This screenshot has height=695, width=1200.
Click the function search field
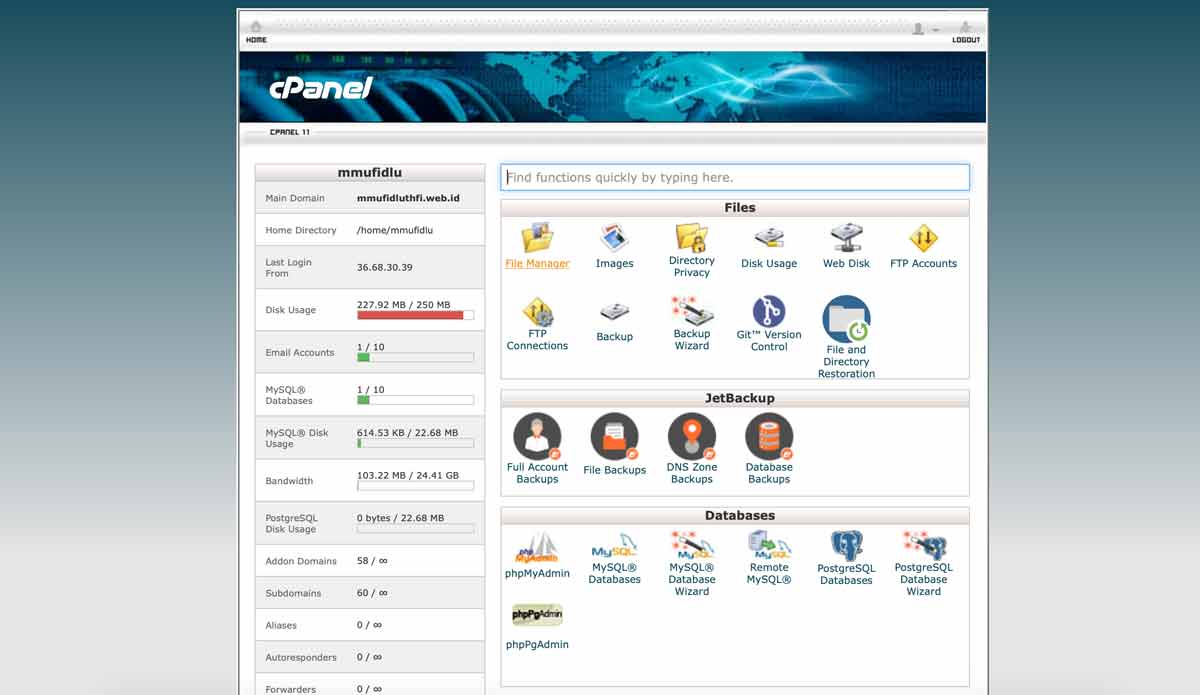[x=735, y=176]
